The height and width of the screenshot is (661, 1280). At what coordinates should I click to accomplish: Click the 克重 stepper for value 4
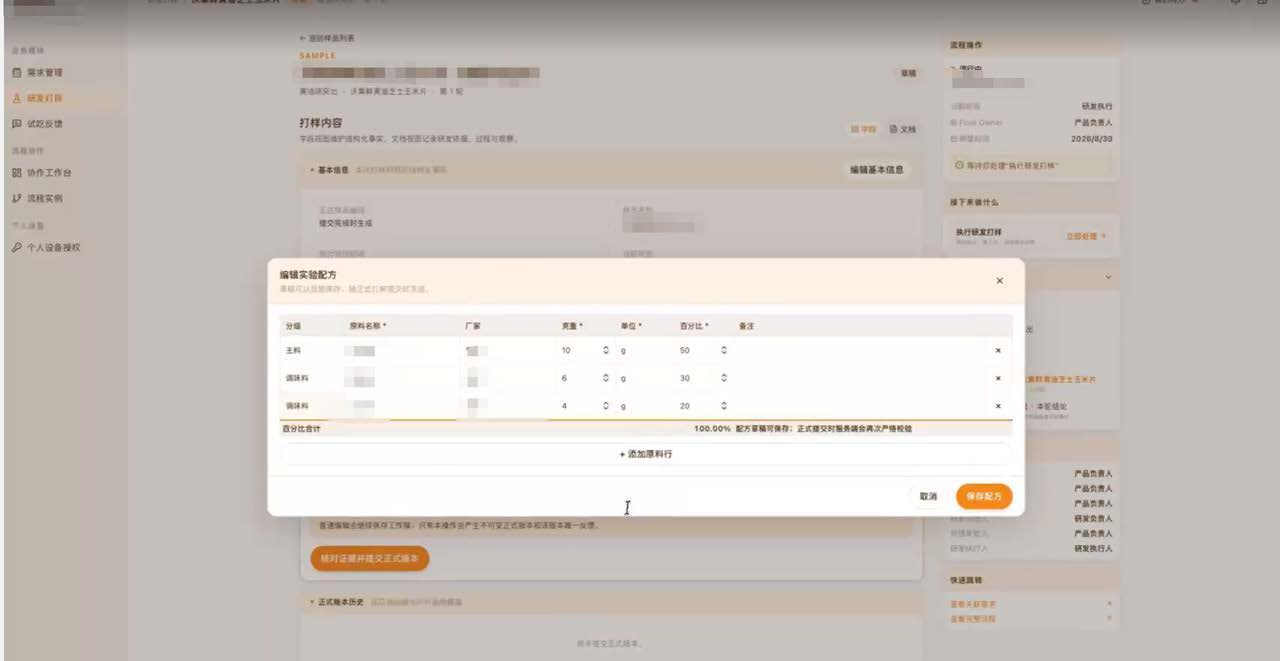click(605, 406)
